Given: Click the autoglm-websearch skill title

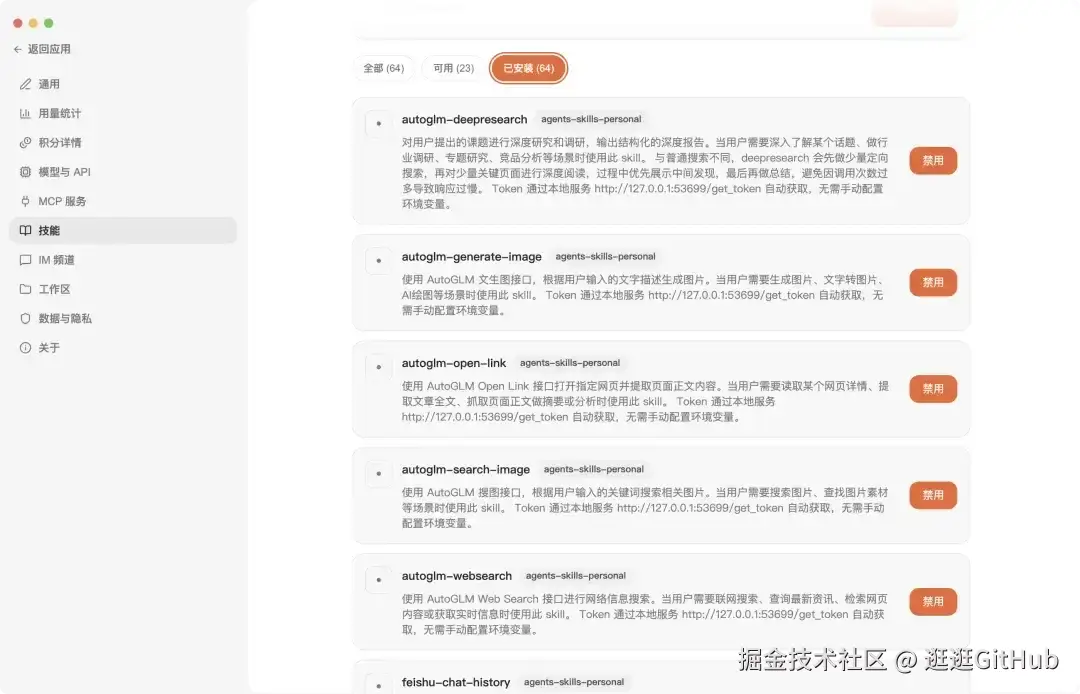Looking at the screenshot, I should point(457,576).
